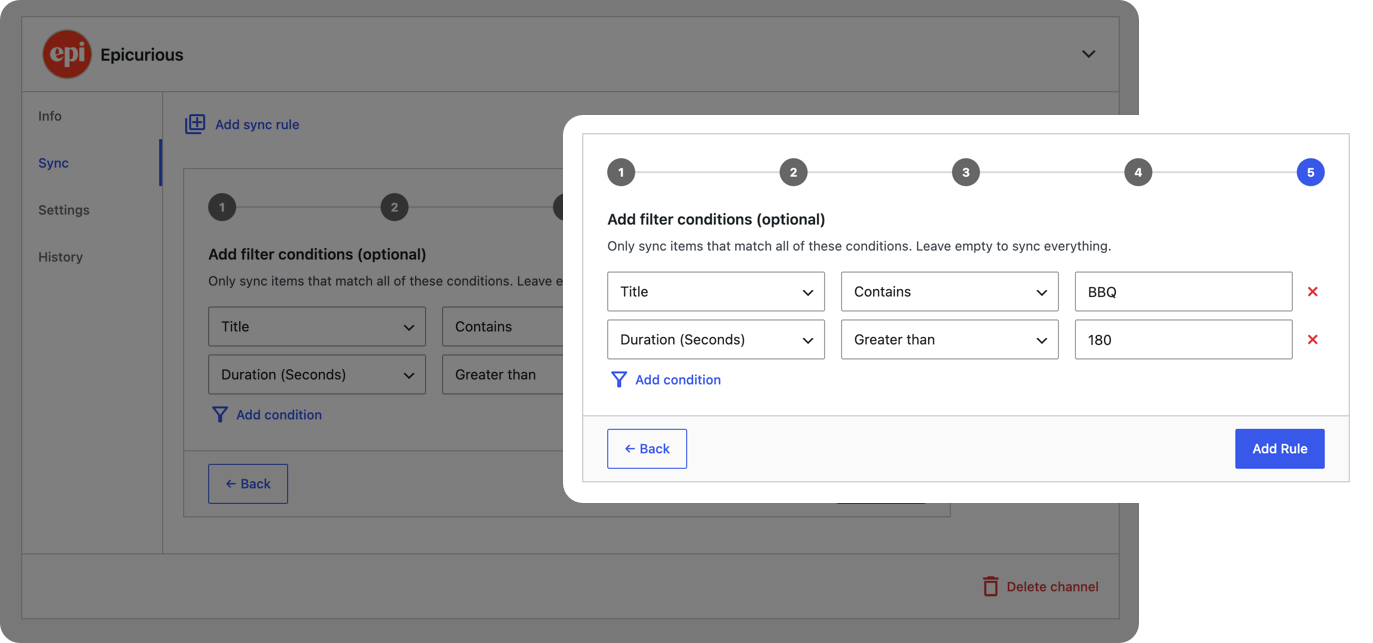The image size is (1373, 643).
Task: Click the Add Rule button
Action: tap(1280, 449)
